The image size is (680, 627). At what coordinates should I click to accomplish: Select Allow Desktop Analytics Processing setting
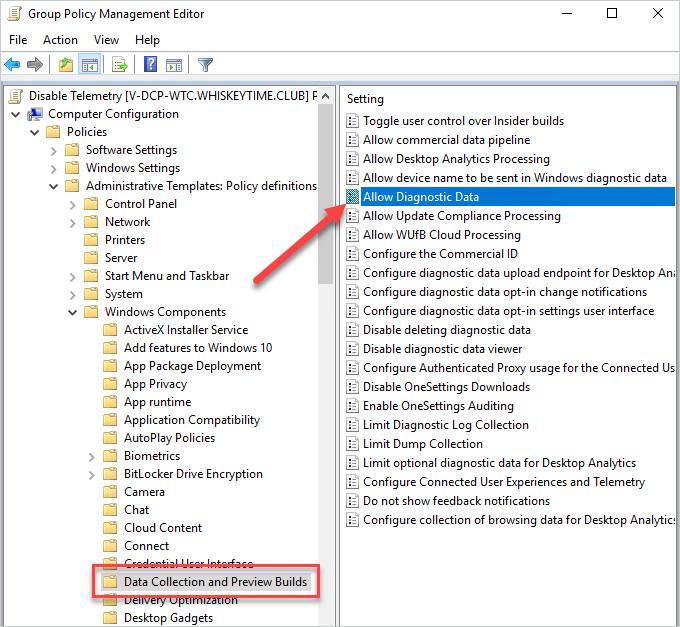click(456, 159)
